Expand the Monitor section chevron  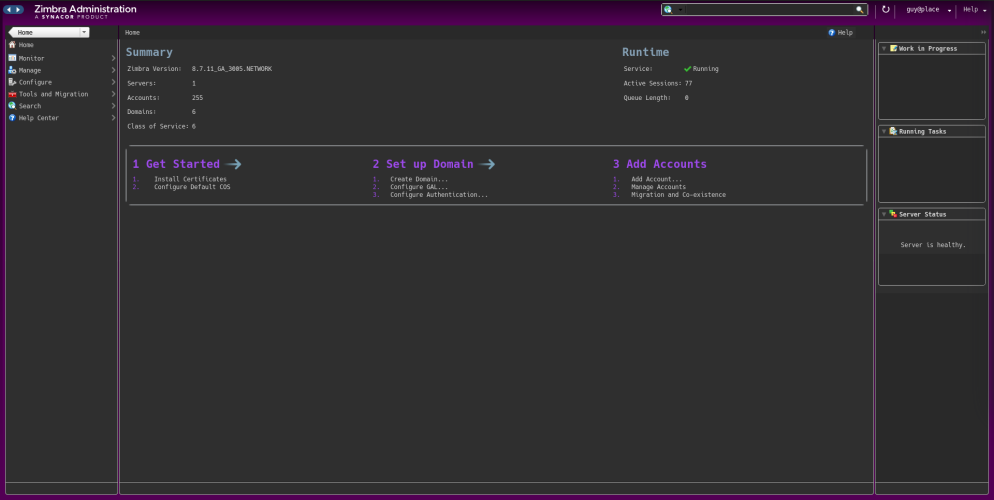pos(113,58)
